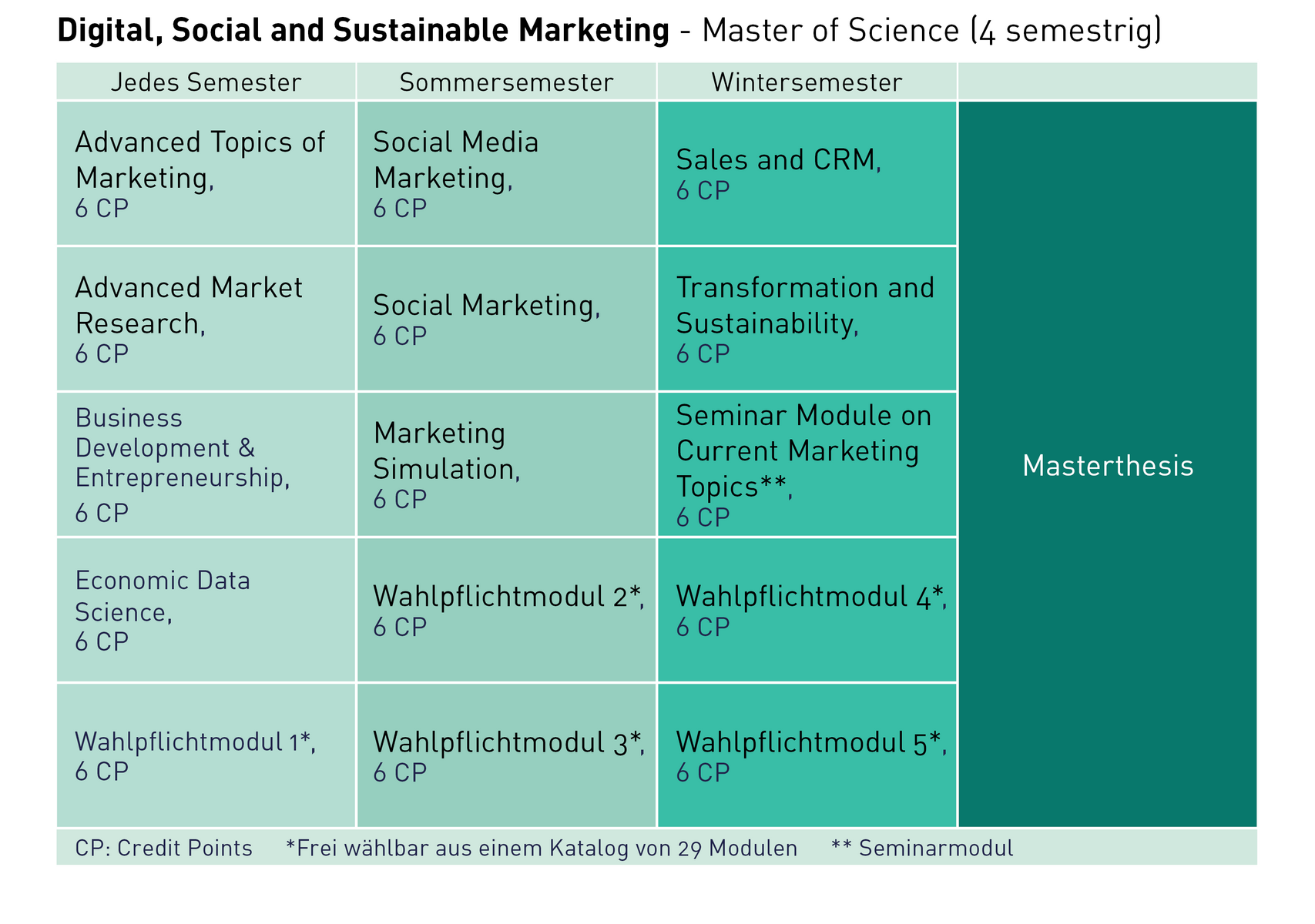The height and width of the screenshot is (924, 1315).
Task: Open the Economic Data Science cell
Action: (x=206, y=610)
